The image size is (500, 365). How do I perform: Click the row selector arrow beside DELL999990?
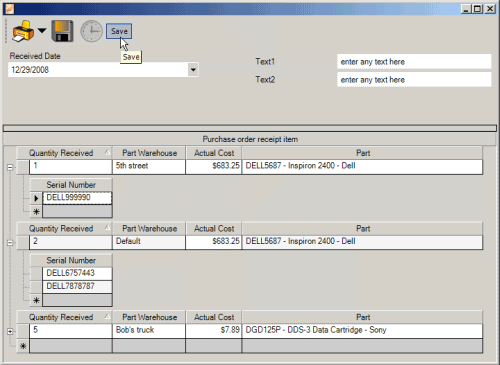click(36, 198)
